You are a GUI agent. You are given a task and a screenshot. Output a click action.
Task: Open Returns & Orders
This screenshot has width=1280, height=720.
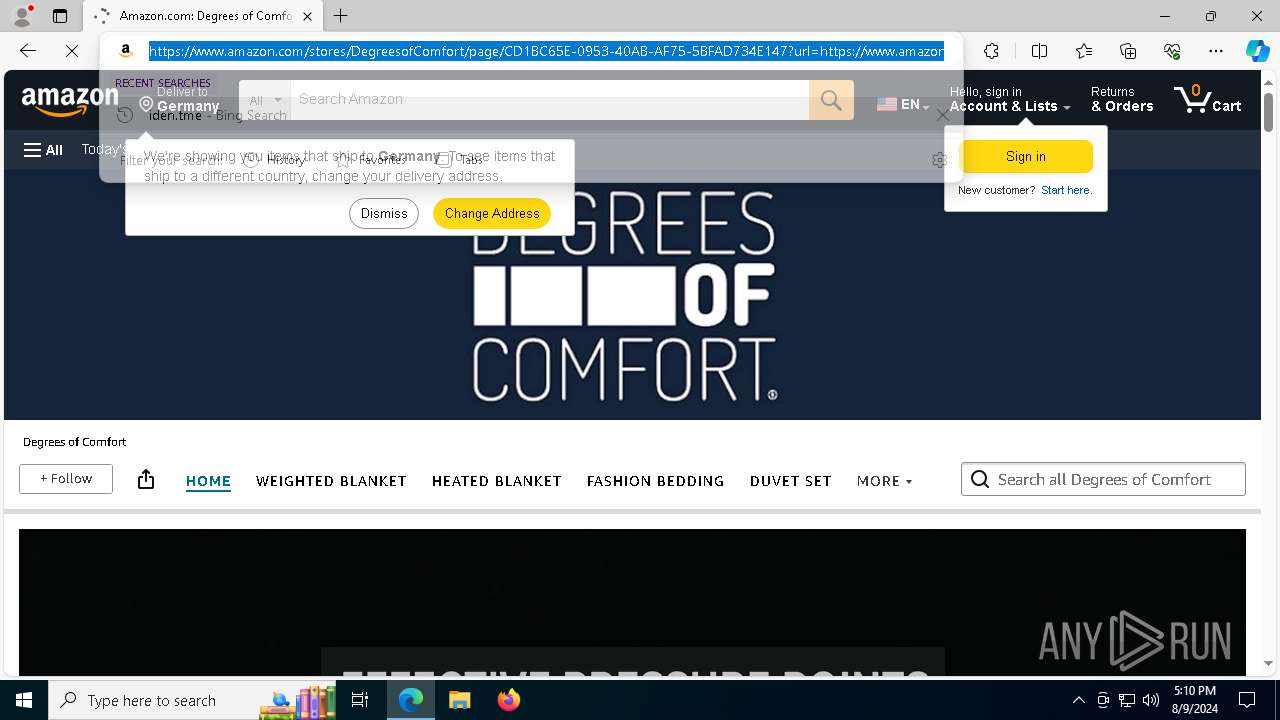(x=1122, y=100)
